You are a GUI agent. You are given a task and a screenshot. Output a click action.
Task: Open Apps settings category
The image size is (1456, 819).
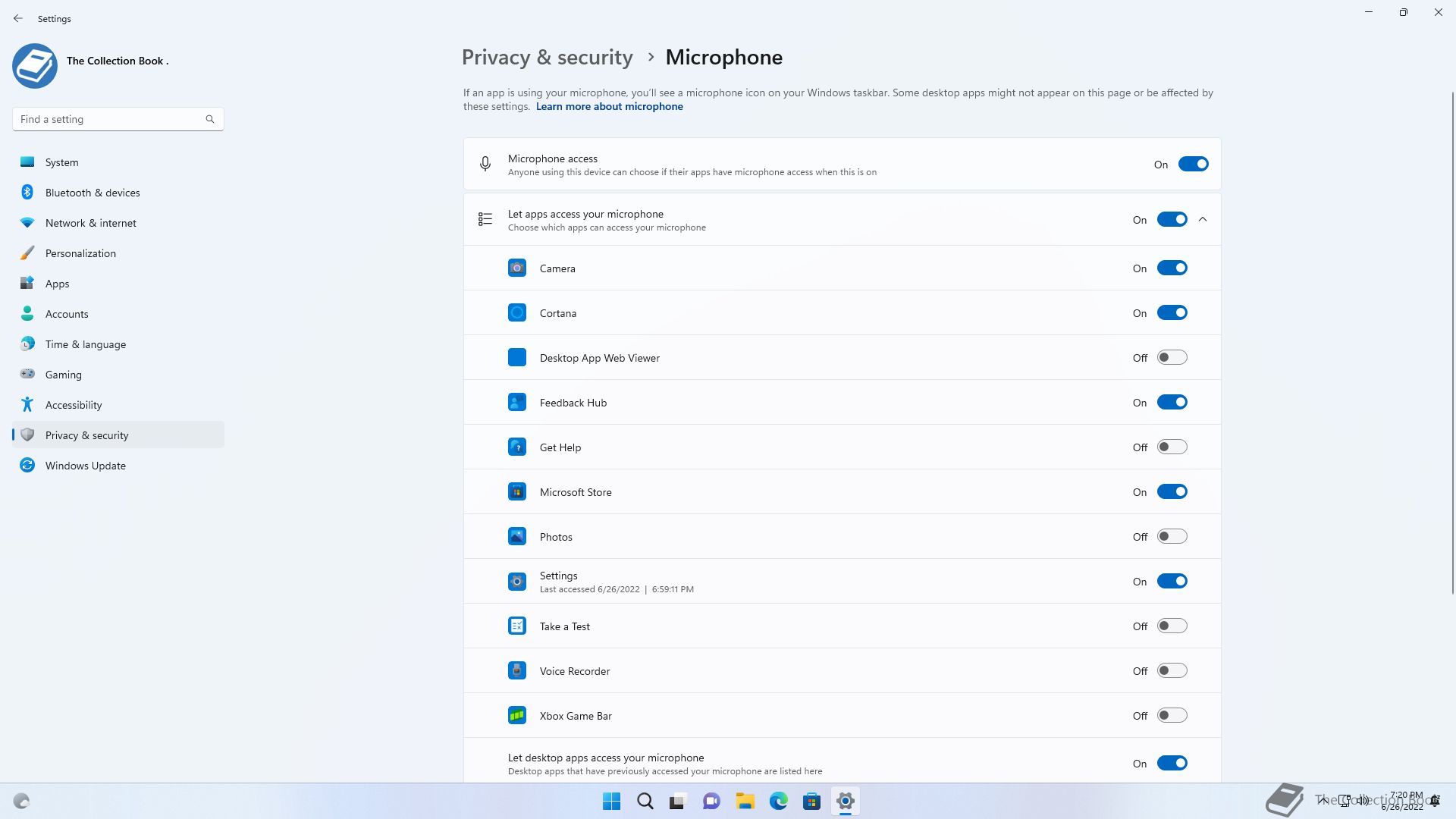point(118,284)
